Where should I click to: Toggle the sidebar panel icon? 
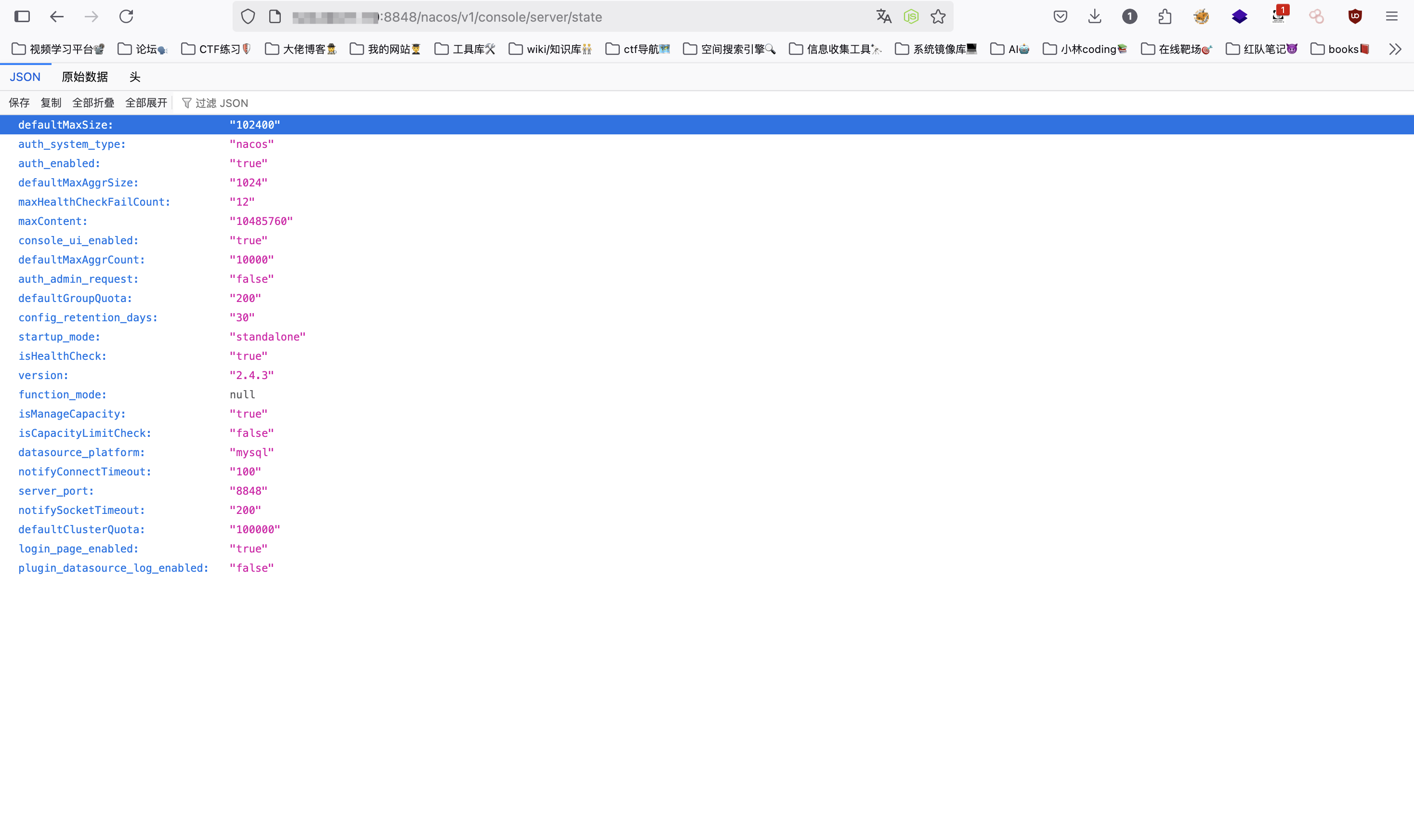point(22,16)
